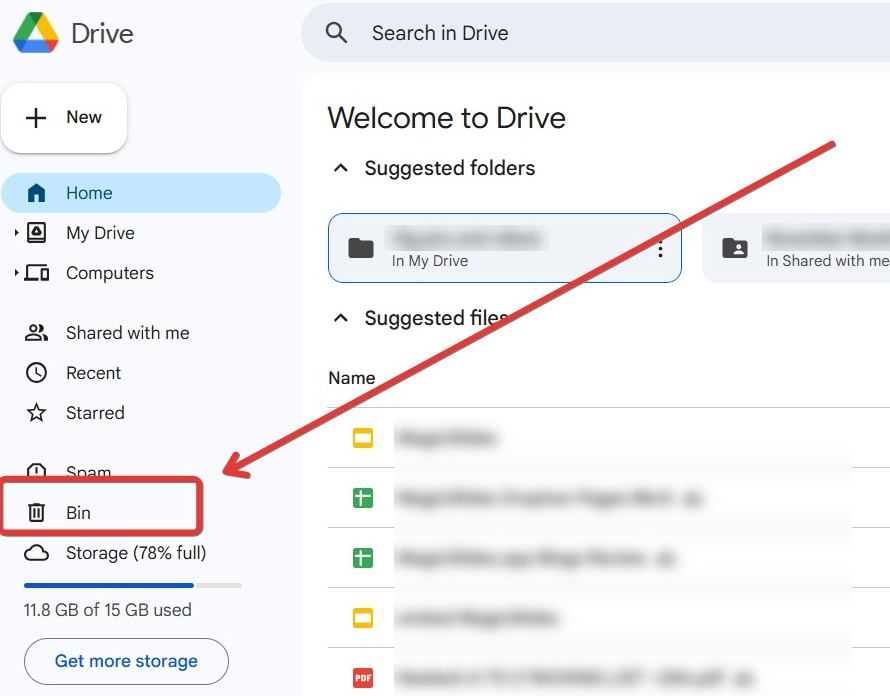The height and width of the screenshot is (696, 890).
Task: Click the Shared with me people icon
Action: 36,333
